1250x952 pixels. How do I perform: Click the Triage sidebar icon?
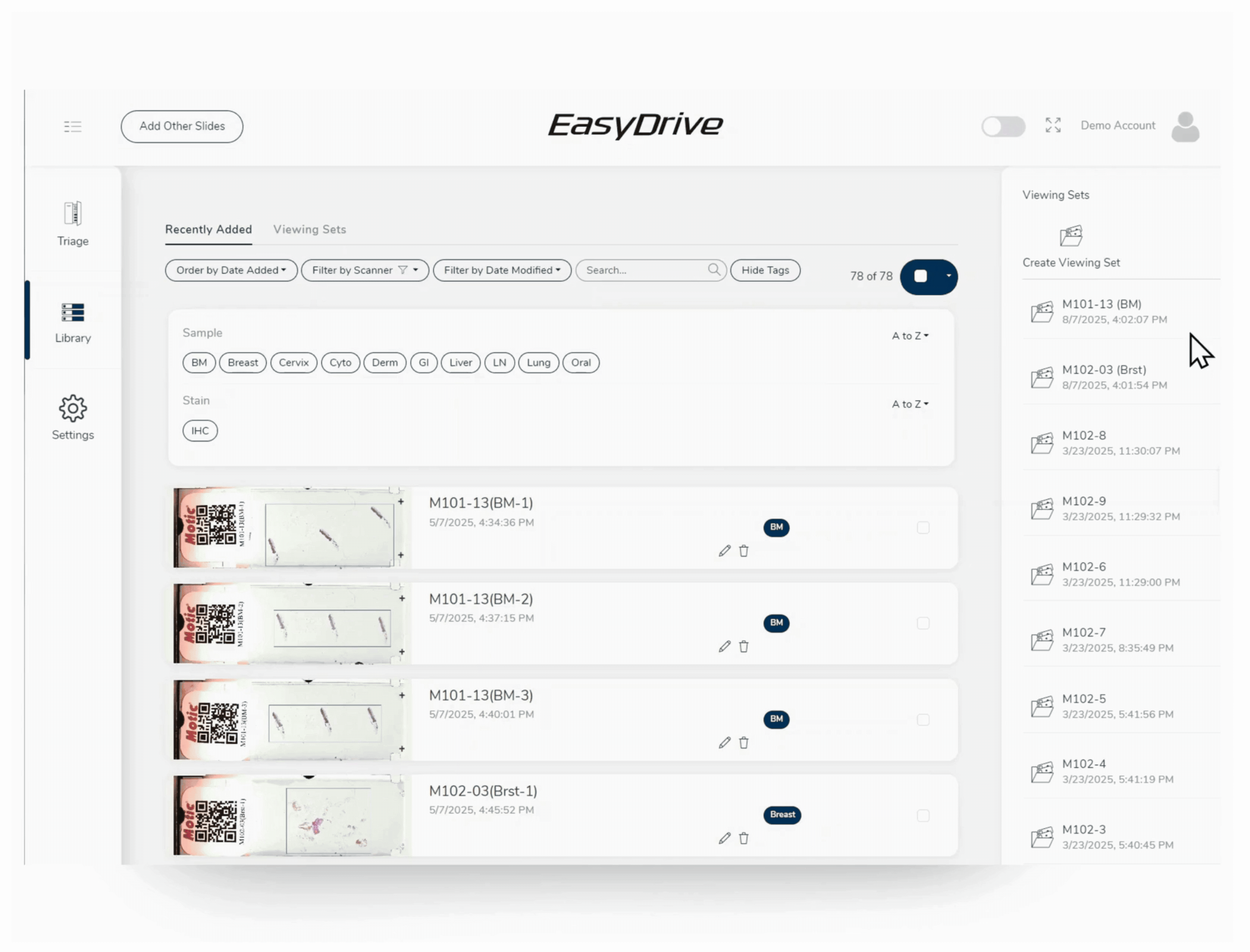pyautogui.click(x=72, y=214)
